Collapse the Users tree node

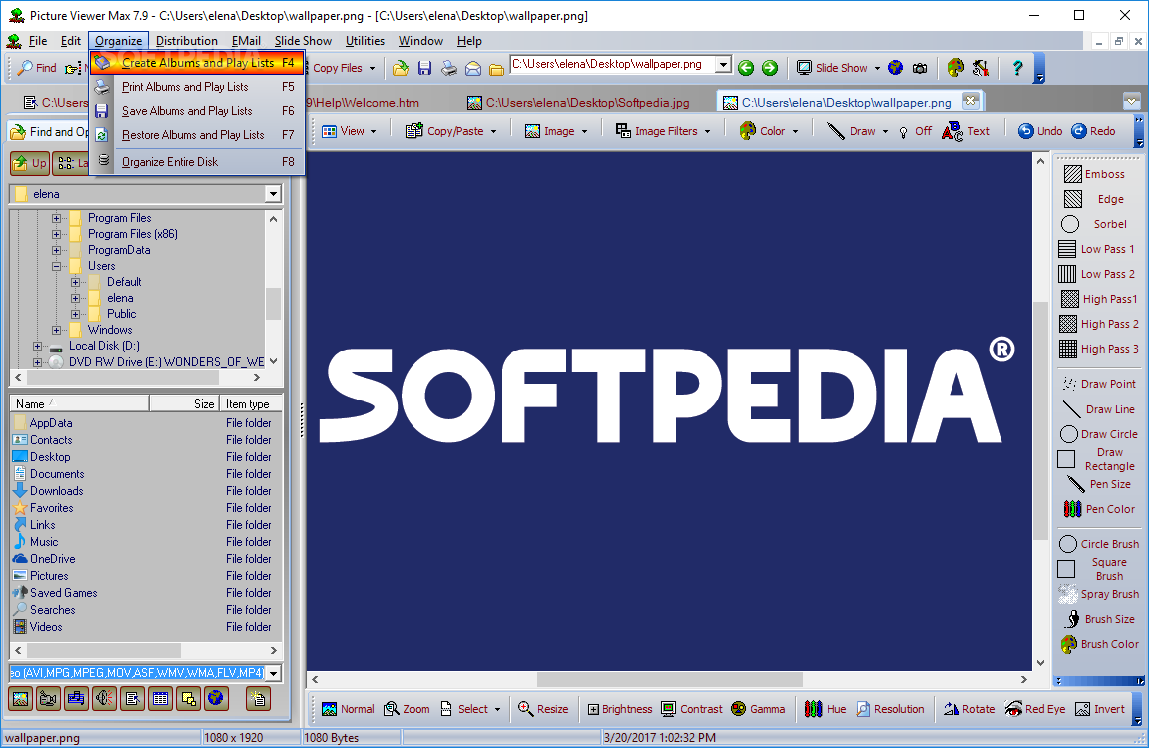[x=56, y=267]
